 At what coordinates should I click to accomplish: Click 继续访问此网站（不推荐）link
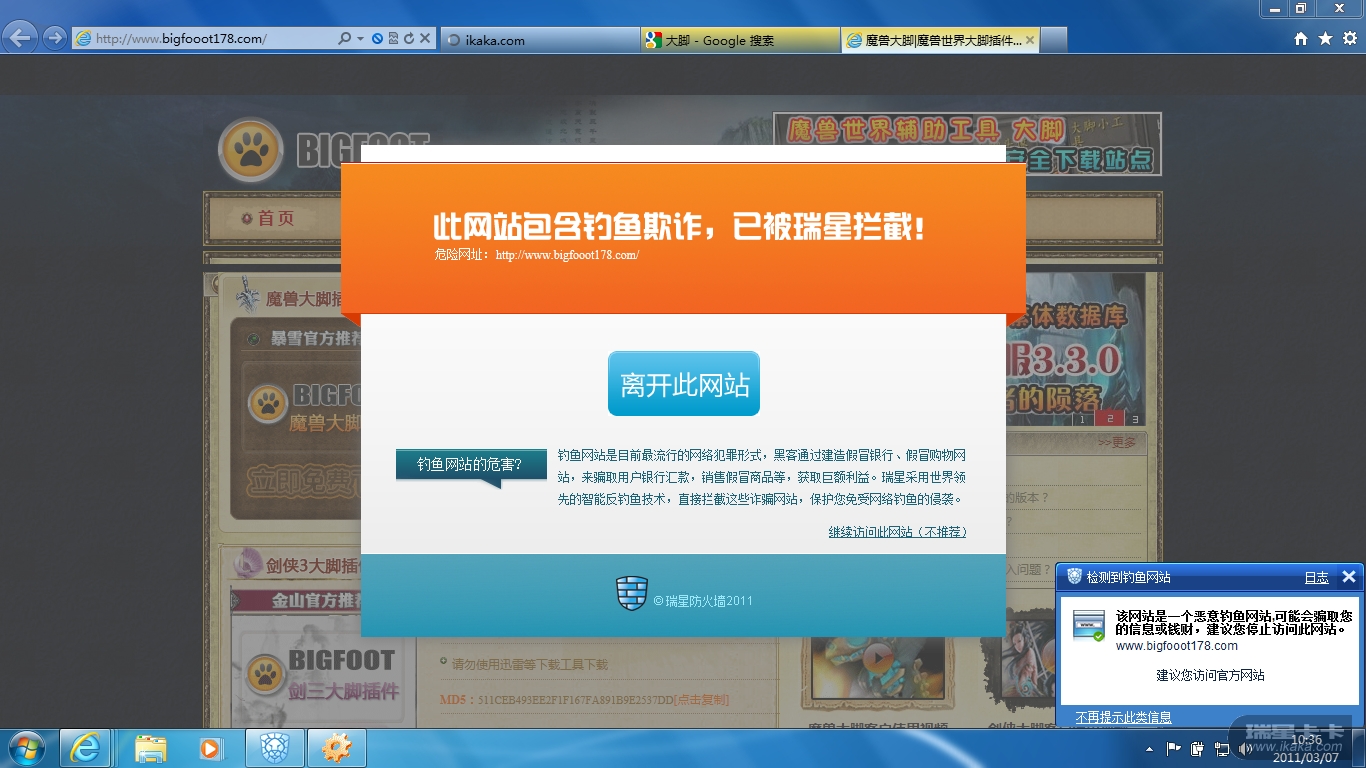(897, 532)
